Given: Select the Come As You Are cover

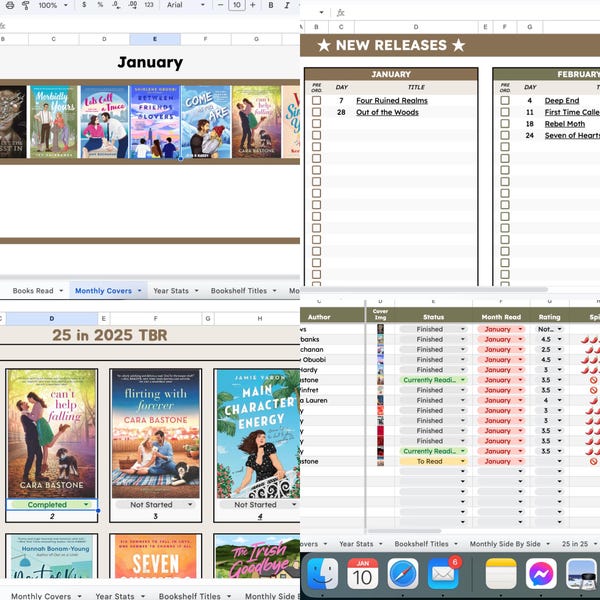Looking at the screenshot, I should (206, 122).
